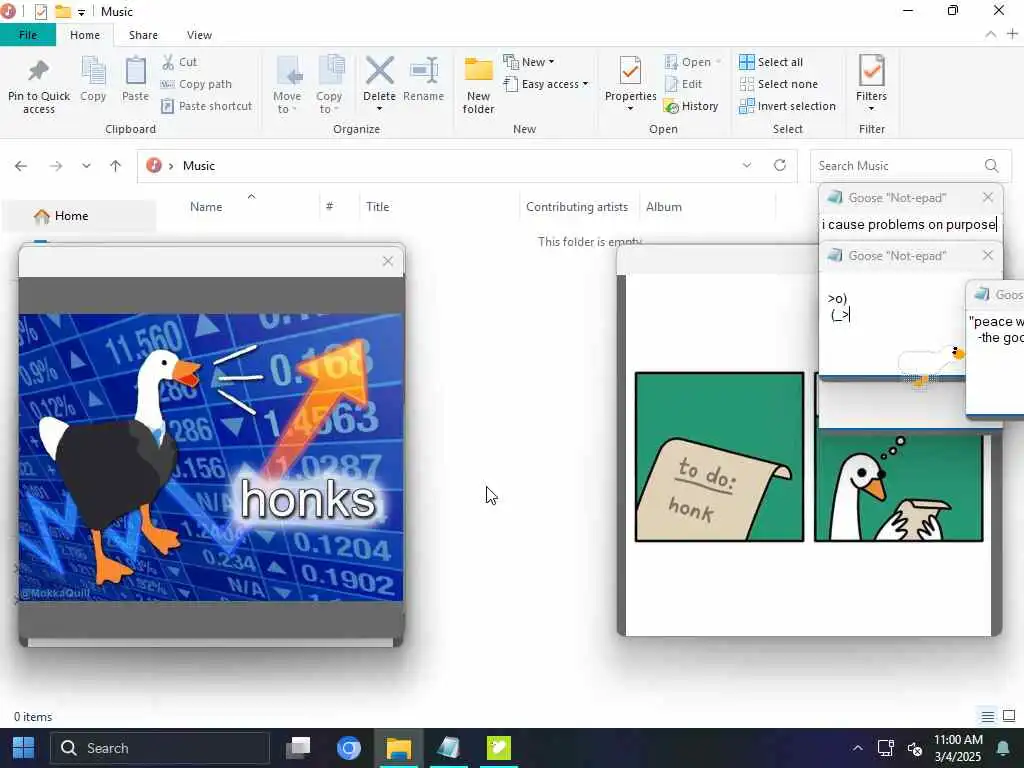Screen dimensions: 1024x768
Task: Refresh the Music folder
Action: 780,165
